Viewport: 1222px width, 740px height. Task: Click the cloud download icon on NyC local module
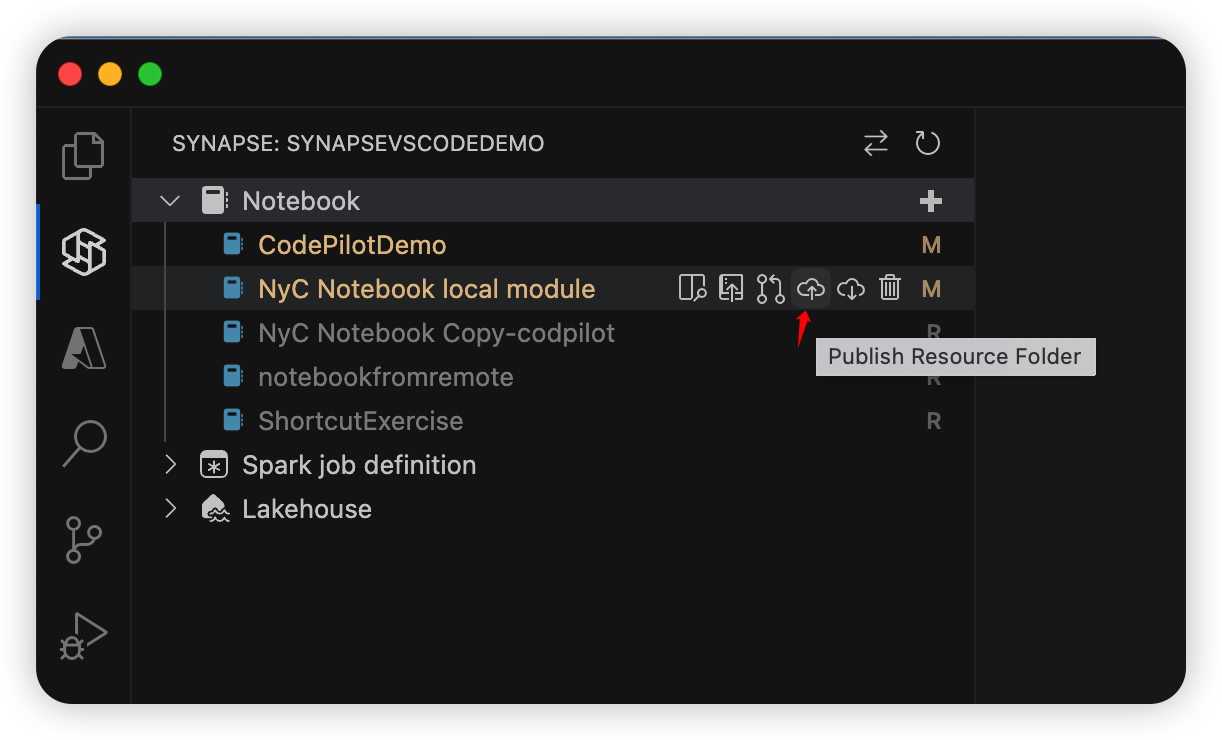(850, 289)
